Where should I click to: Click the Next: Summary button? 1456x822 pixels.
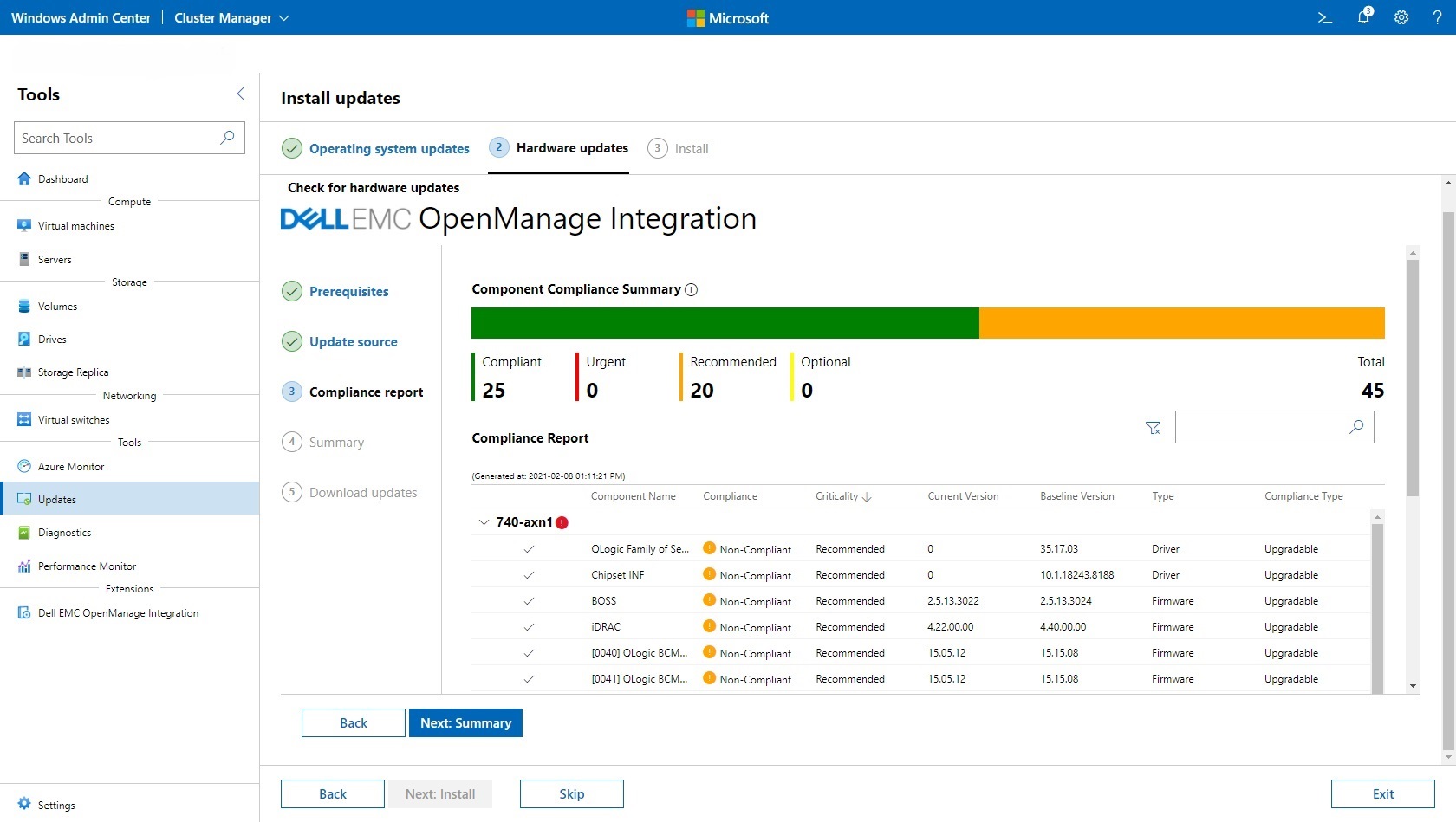click(465, 722)
